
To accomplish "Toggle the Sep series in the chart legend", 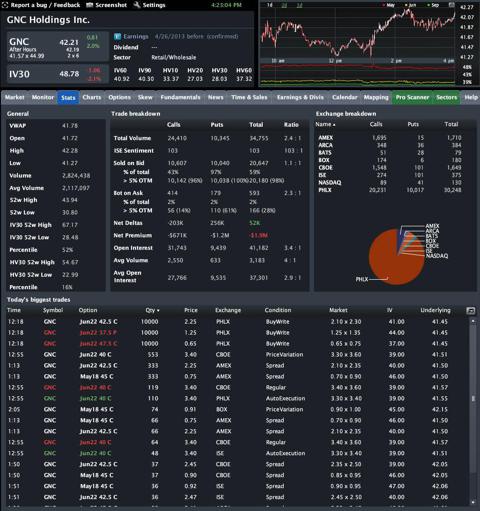I will coord(433,5).
